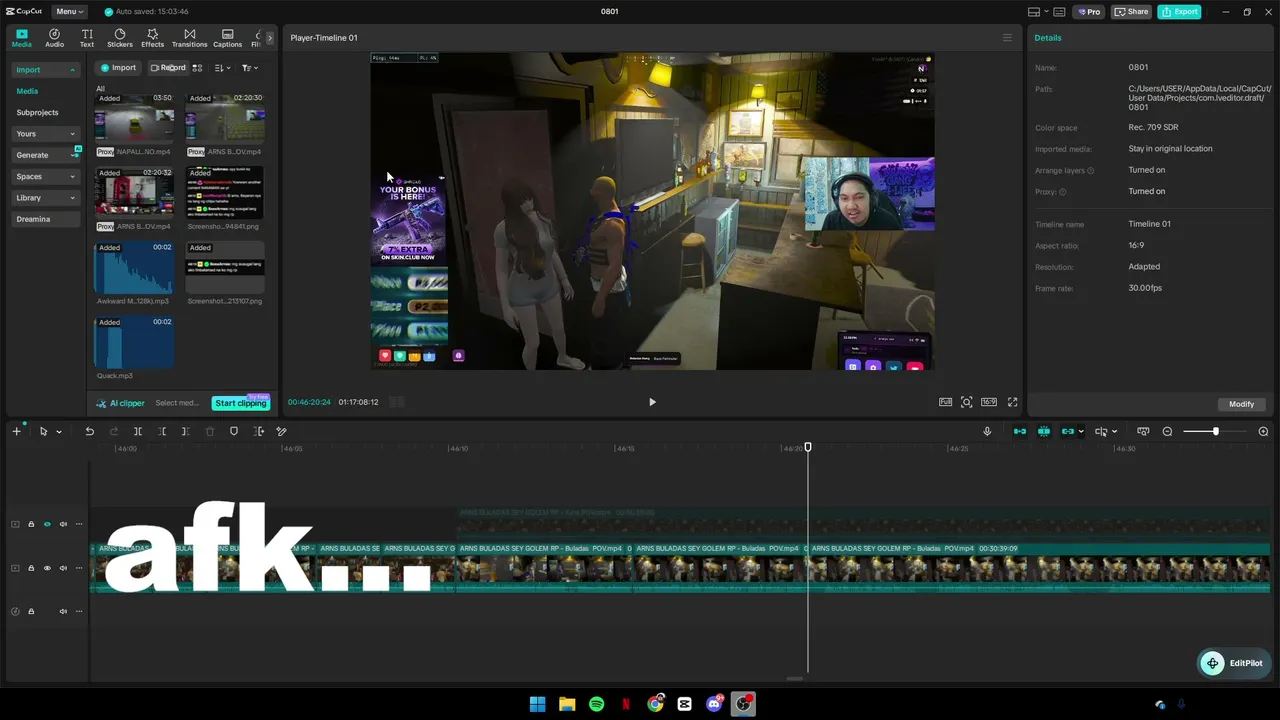Choose the Select pointer tool

(43, 431)
